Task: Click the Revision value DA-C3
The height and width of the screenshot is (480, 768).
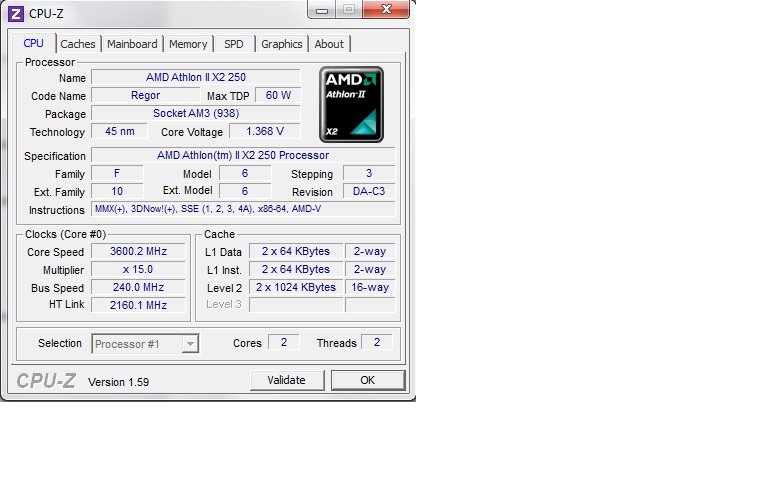Action: coord(369,192)
